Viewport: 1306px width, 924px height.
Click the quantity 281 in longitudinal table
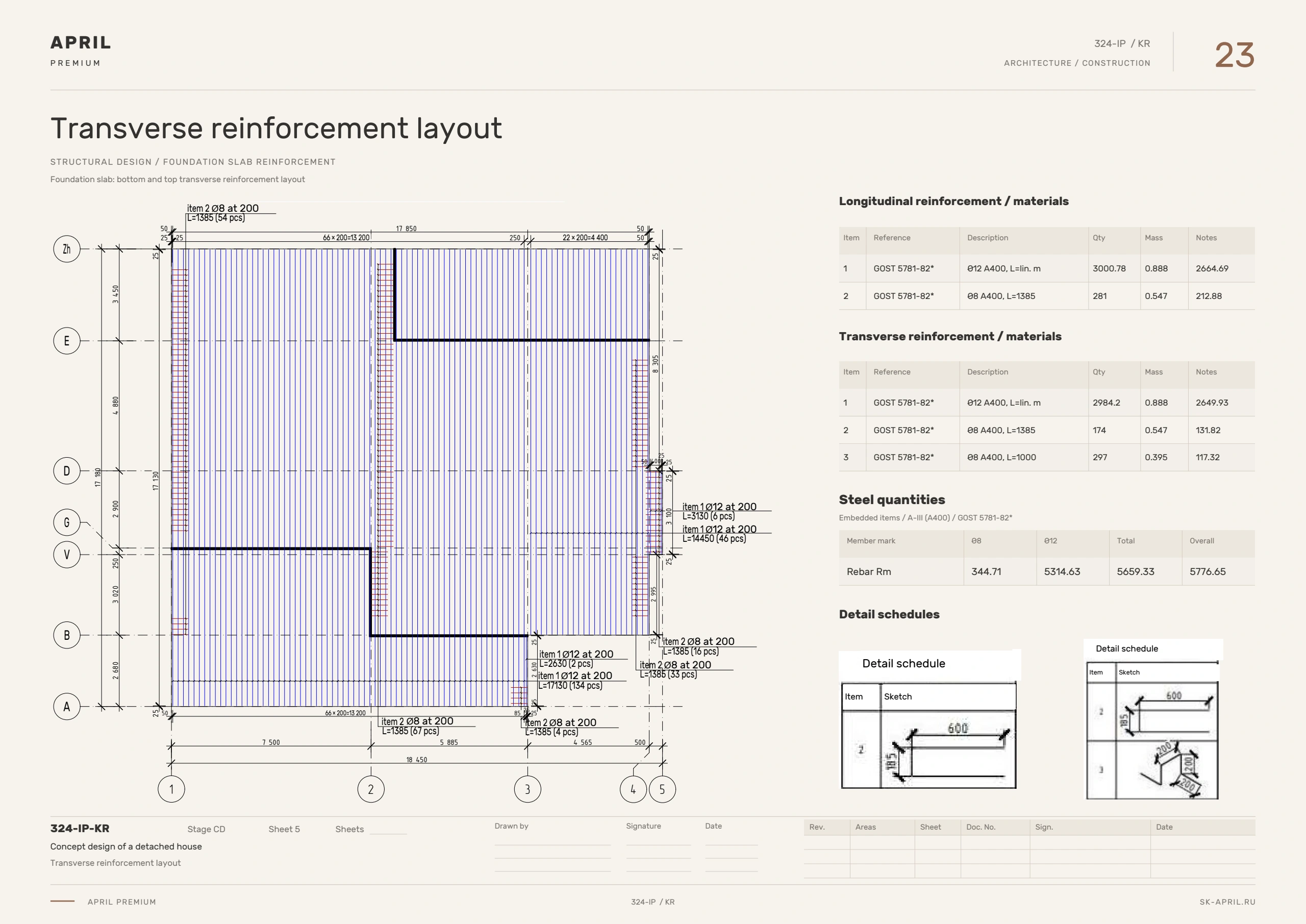pyautogui.click(x=1099, y=296)
